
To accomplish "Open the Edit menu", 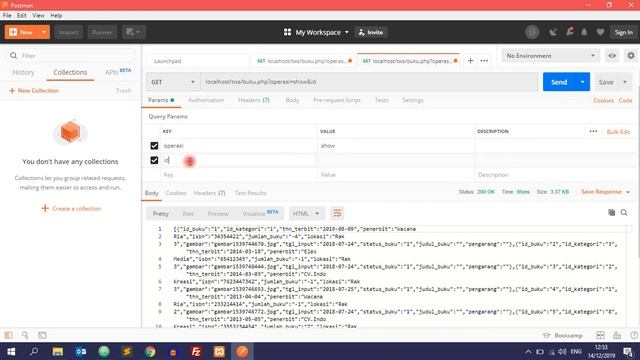I will click(22, 16).
